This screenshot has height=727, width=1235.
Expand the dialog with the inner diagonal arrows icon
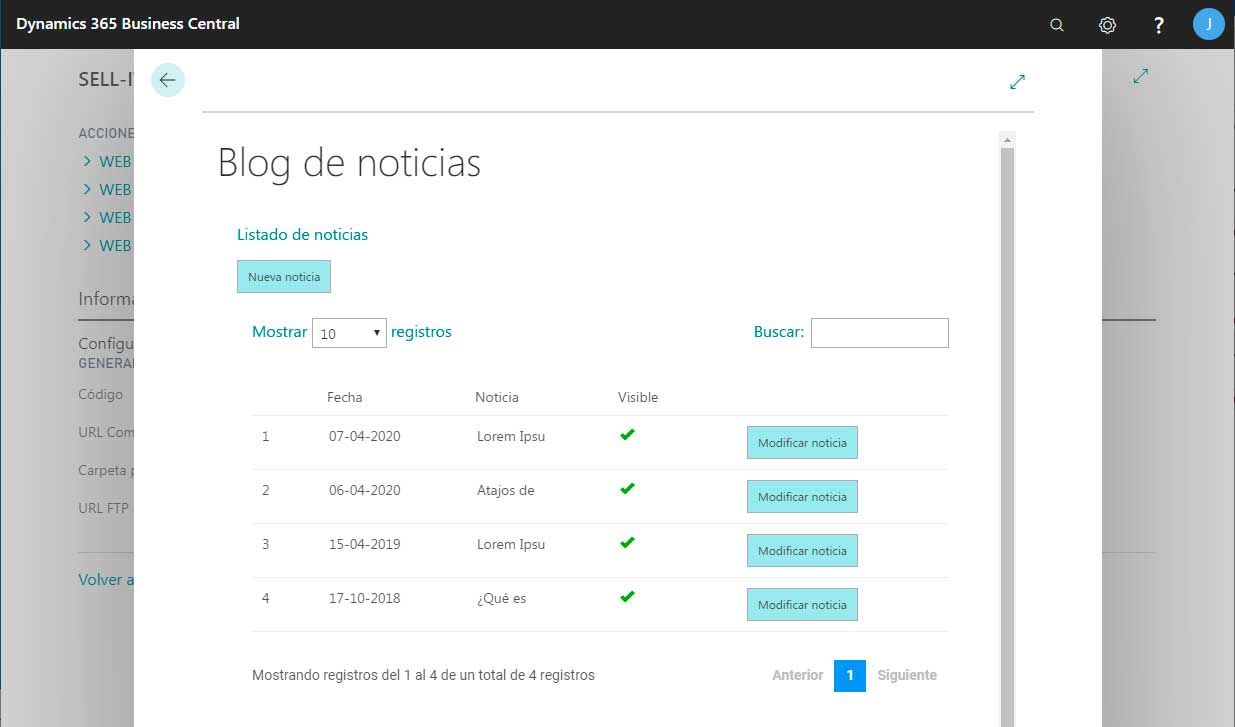point(1018,82)
